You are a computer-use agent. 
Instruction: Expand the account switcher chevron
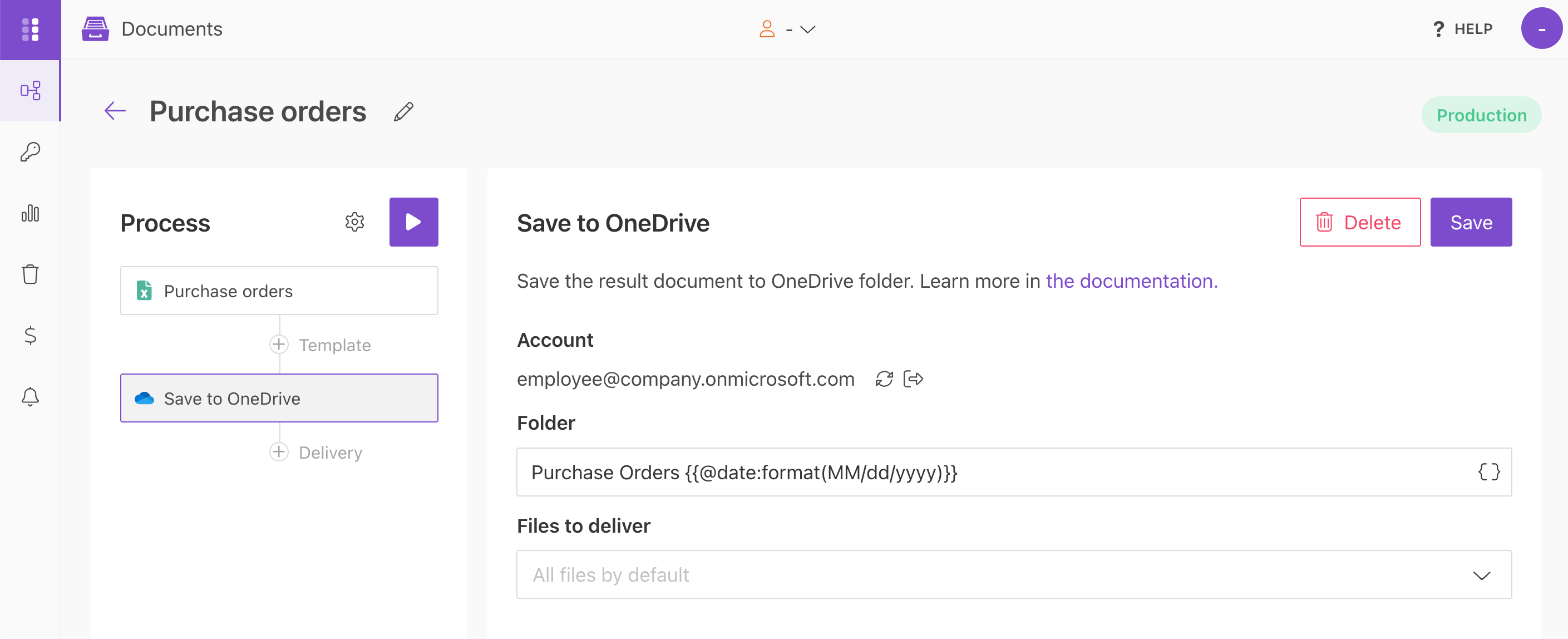(x=808, y=30)
